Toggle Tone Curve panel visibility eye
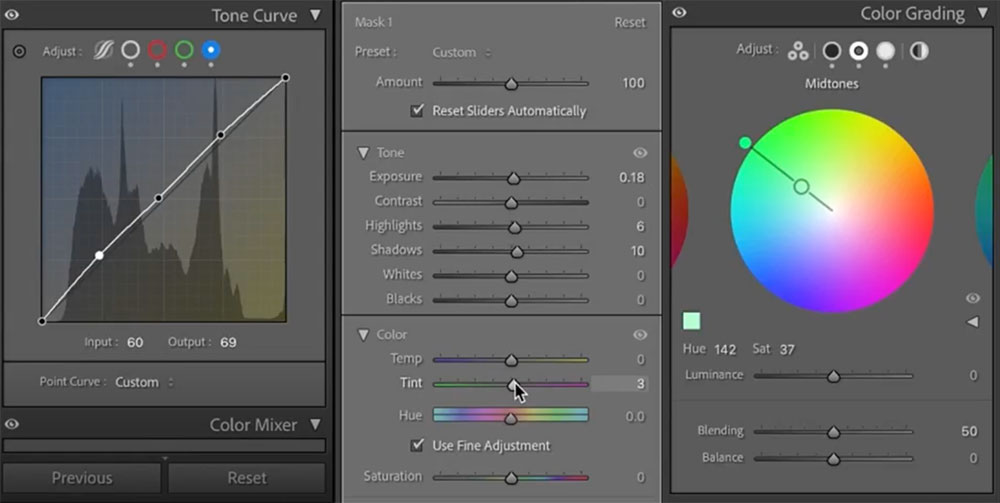 [x=11, y=15]
